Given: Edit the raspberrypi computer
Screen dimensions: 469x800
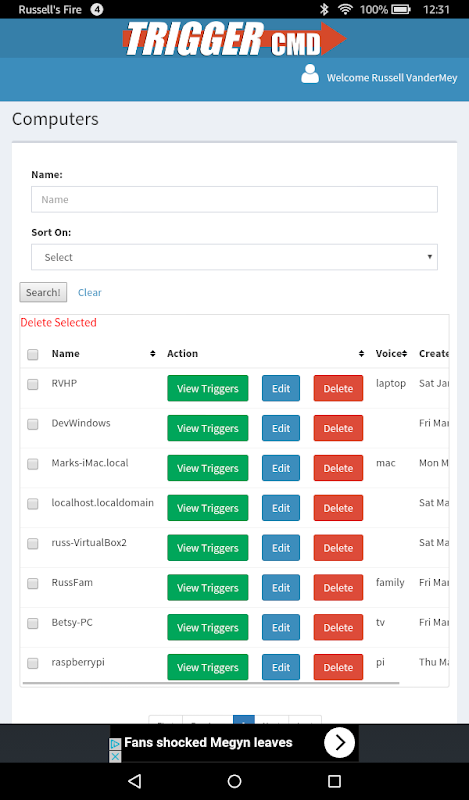Looking at the screenshot, I should click(281, 667).
